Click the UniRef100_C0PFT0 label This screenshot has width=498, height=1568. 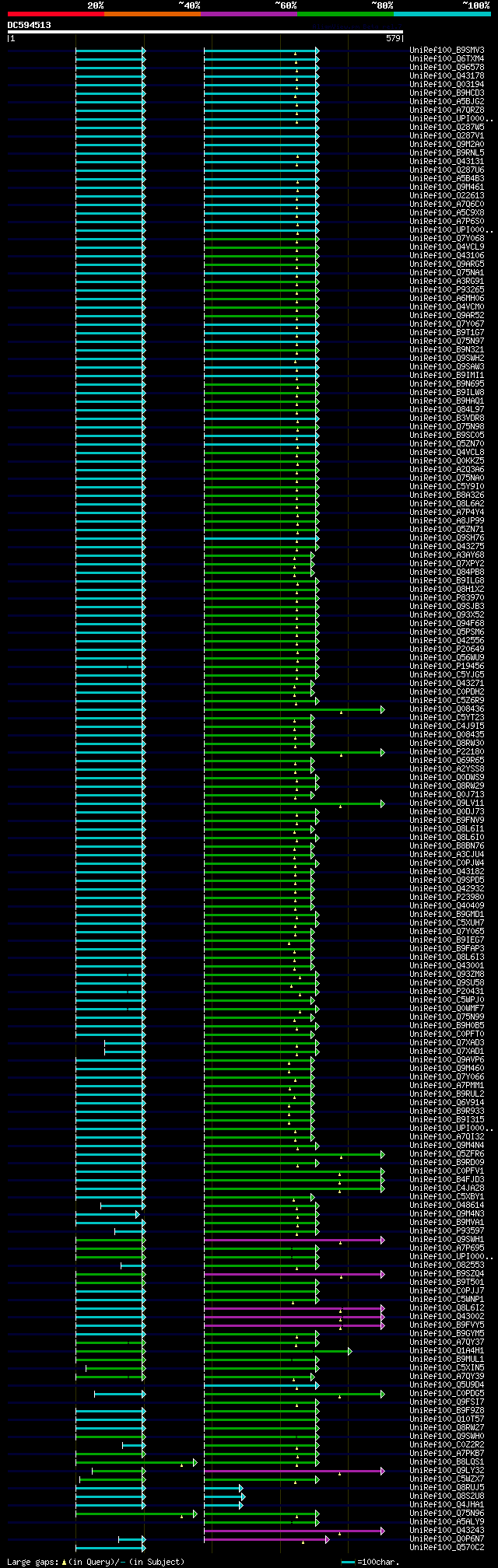pyautogui.click(x=447, y=1034)
